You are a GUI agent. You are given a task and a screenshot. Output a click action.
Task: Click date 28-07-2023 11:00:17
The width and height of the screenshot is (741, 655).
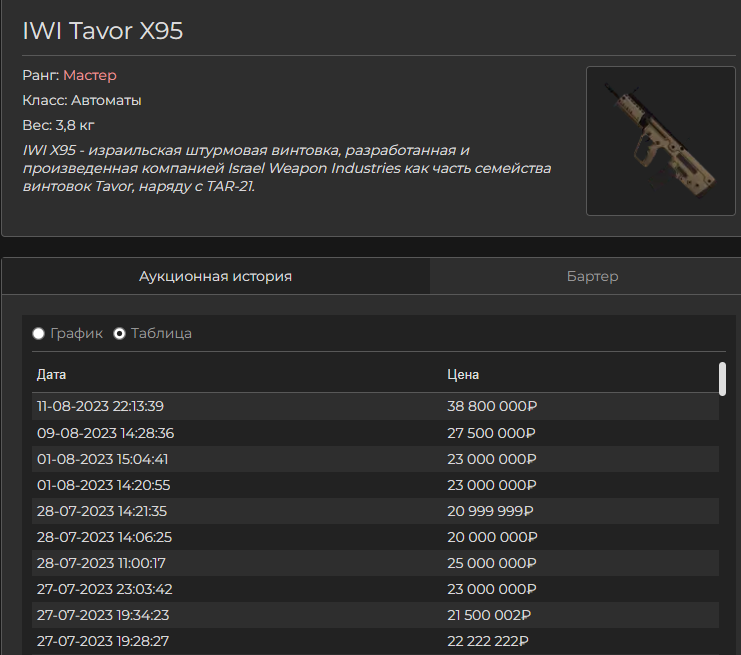(101, 563)
